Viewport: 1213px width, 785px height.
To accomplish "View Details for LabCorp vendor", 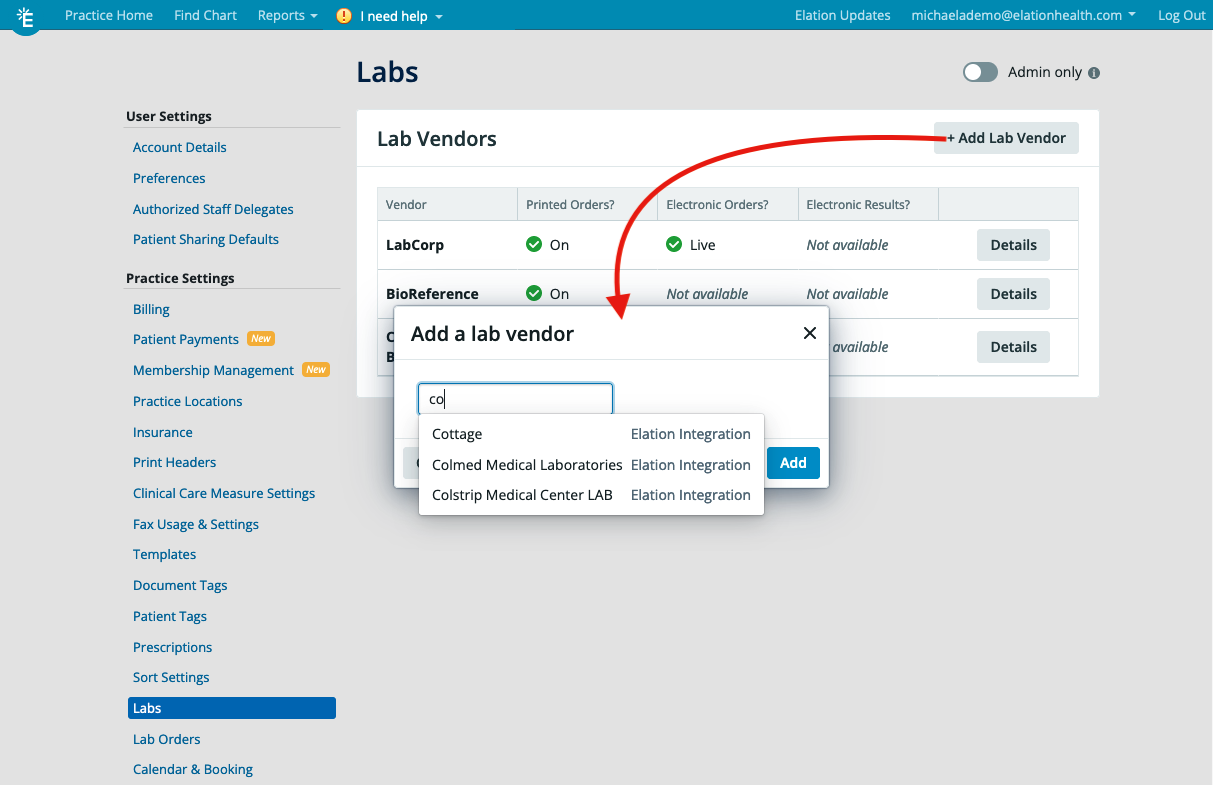I will [1013, 244].
